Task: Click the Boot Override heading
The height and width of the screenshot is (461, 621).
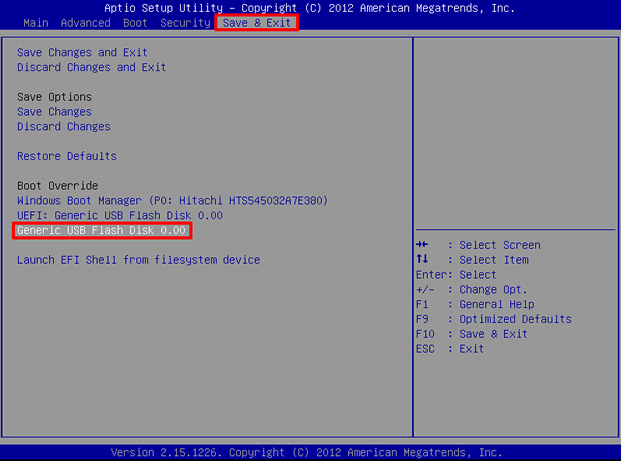Action: click(x=58, y=186)
